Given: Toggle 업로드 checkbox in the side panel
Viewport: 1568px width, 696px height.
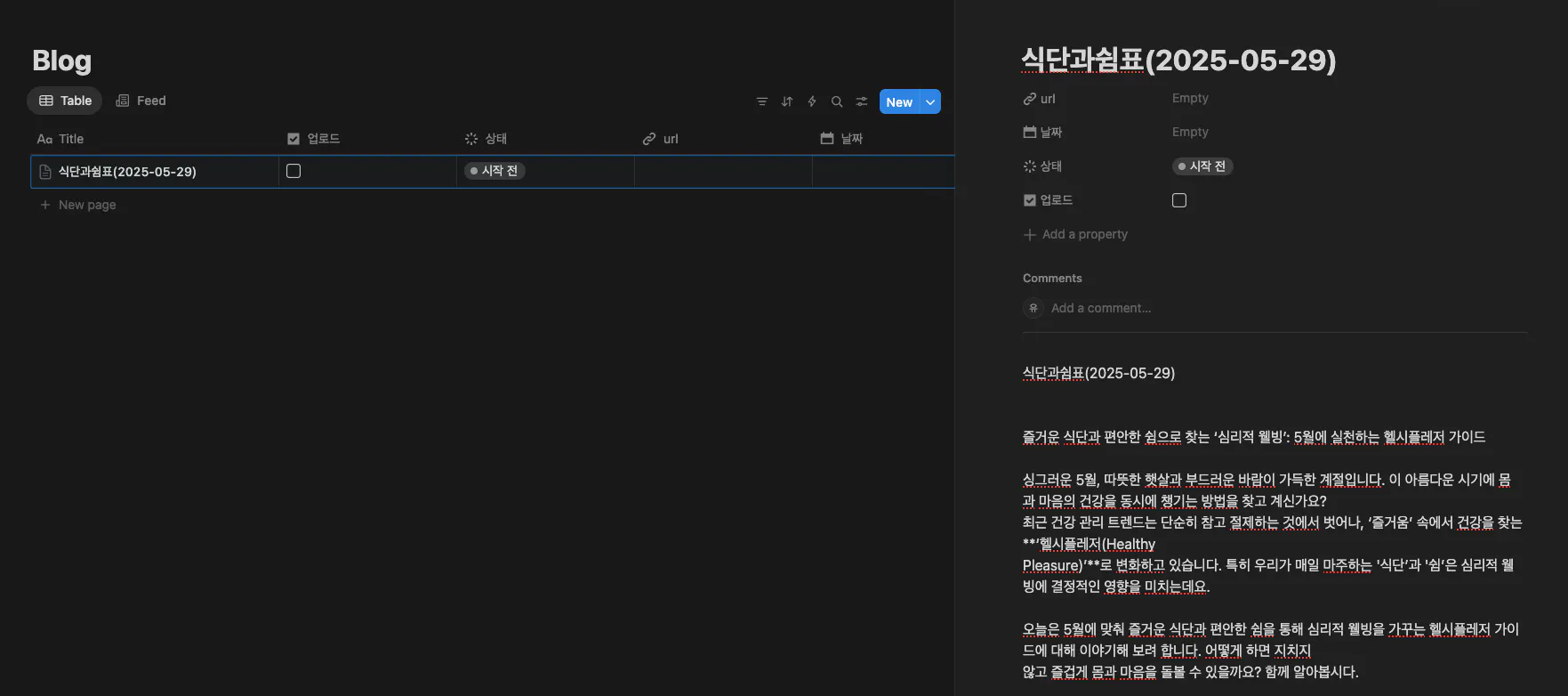Looking at the screenshot, I should (x=1179, y=200).
